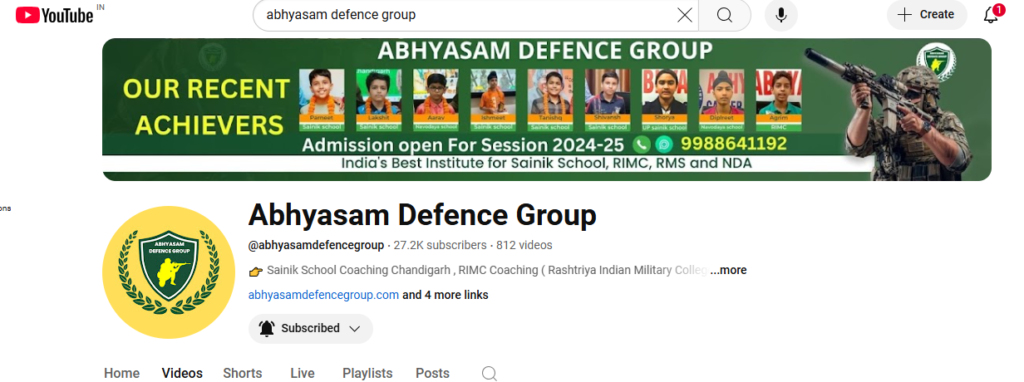Go to the Playlists tab
Screen dimensions: 1024x382
point(368,374)
